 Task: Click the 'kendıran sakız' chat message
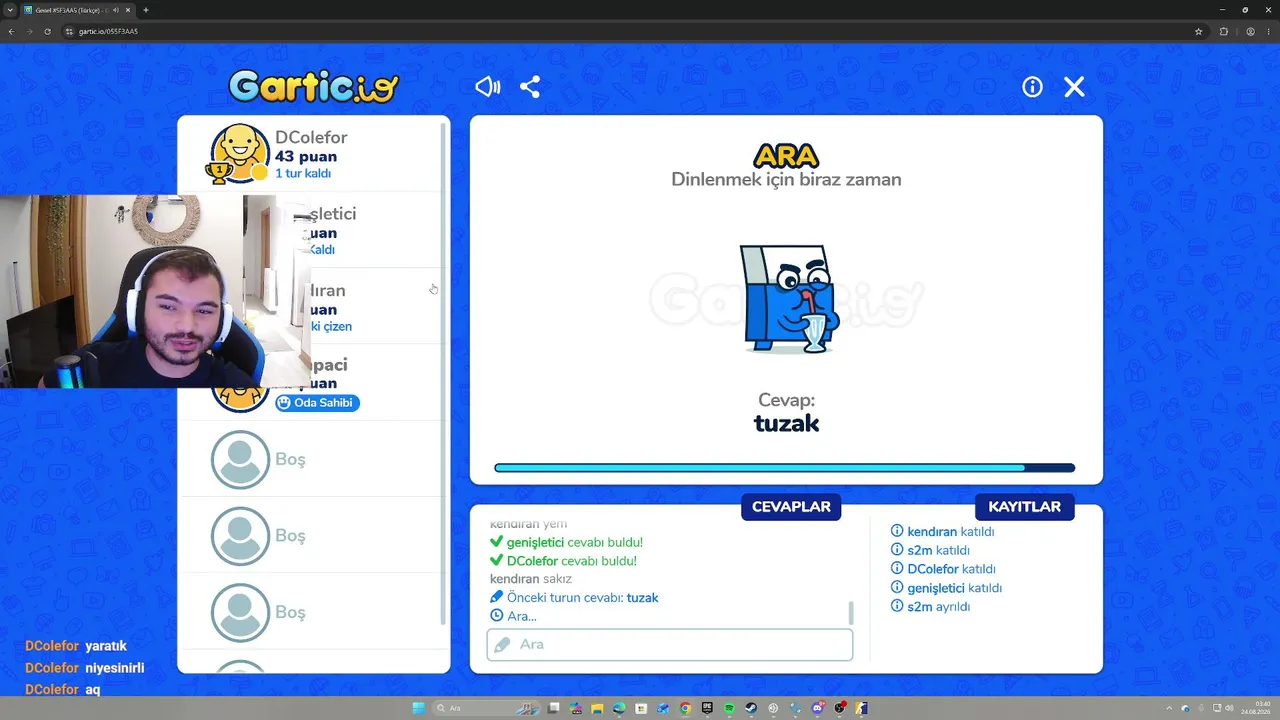coord(531,579)
